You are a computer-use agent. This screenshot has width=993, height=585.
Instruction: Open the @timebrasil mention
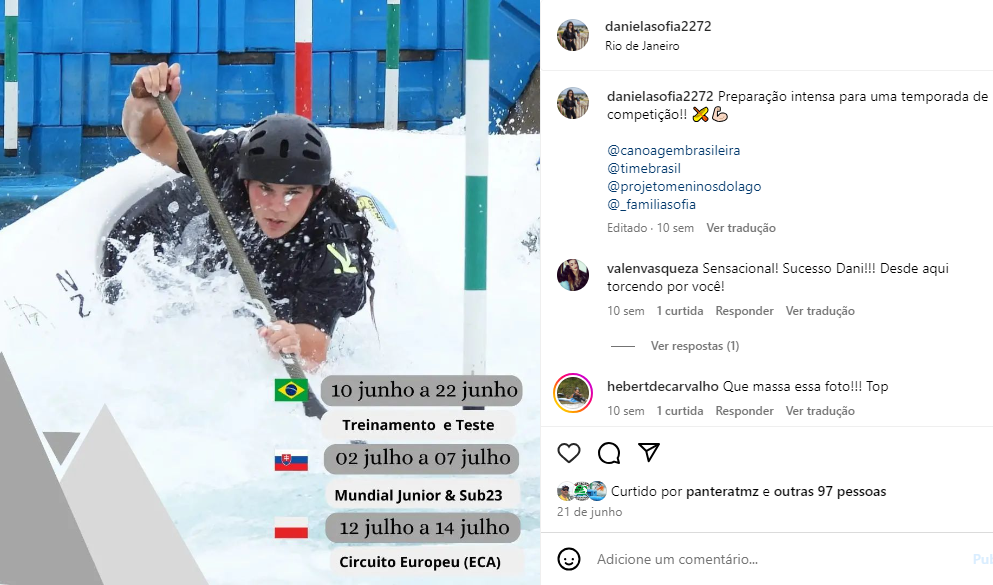644,168
